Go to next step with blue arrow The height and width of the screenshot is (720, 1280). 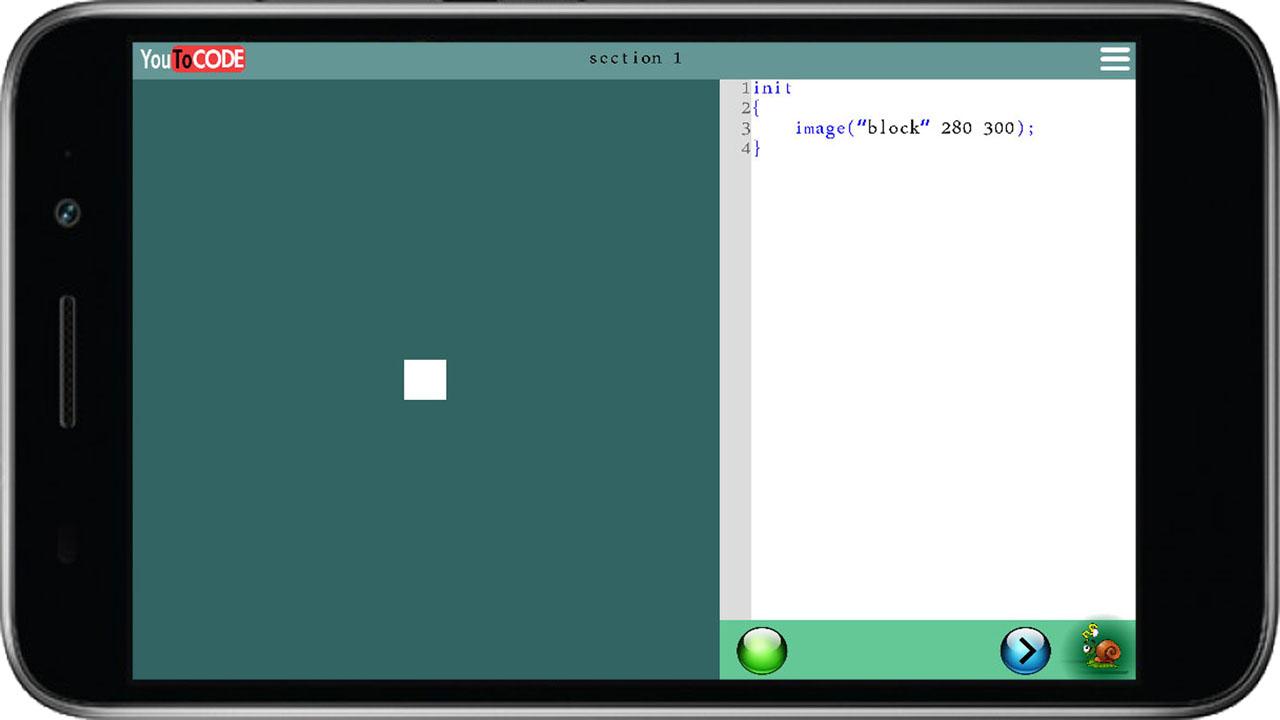1025,651
